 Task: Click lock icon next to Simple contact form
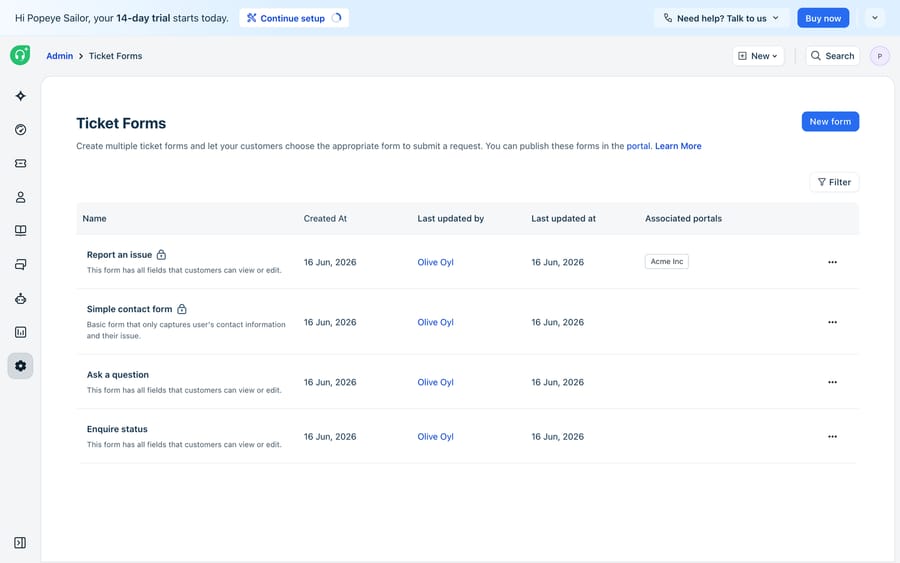[182, 309]
